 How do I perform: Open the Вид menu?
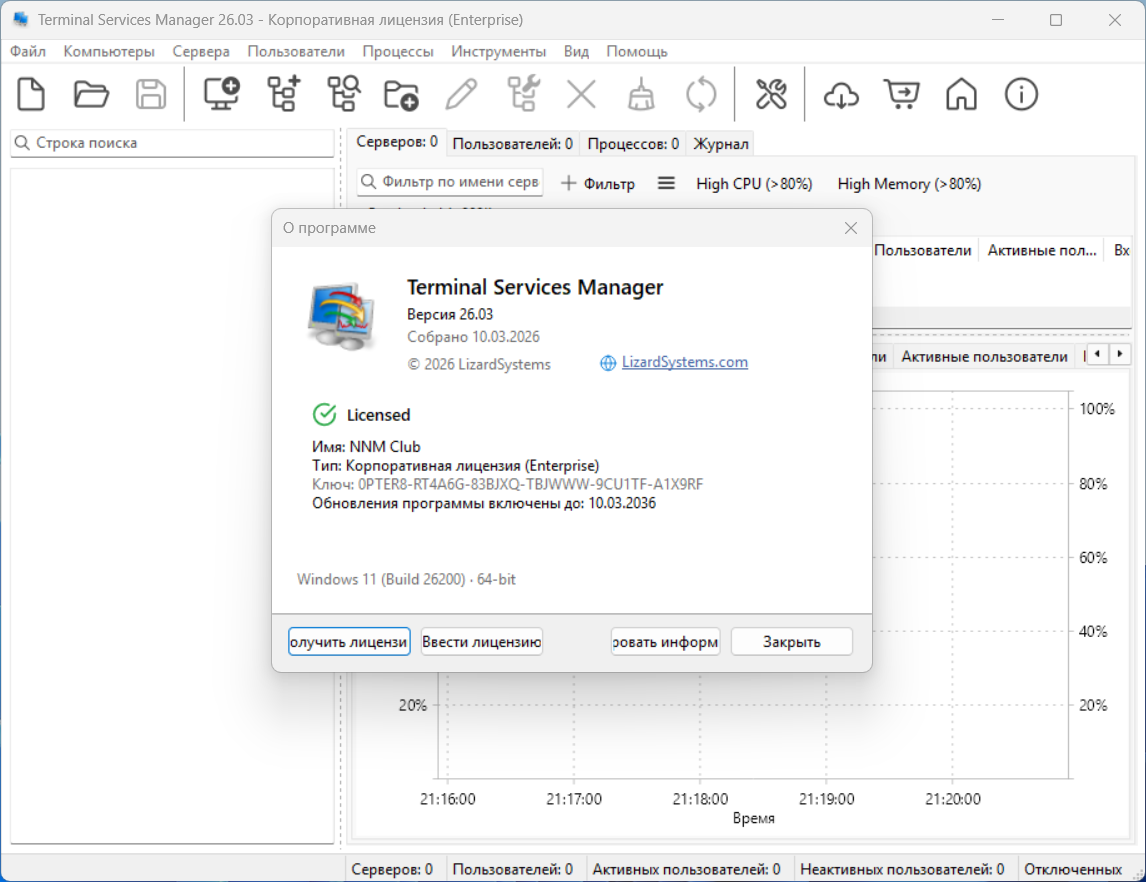(x=576, y=51)
